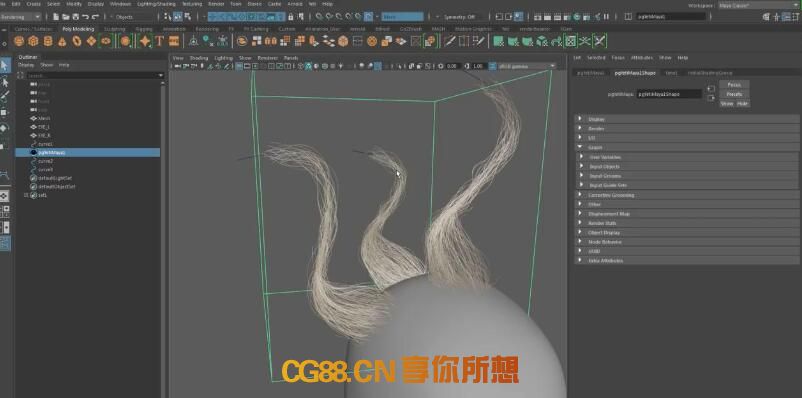Select the polygon sphere shelf icon
The width and height of the screenshot is (802, 398).
coord(19,41)
